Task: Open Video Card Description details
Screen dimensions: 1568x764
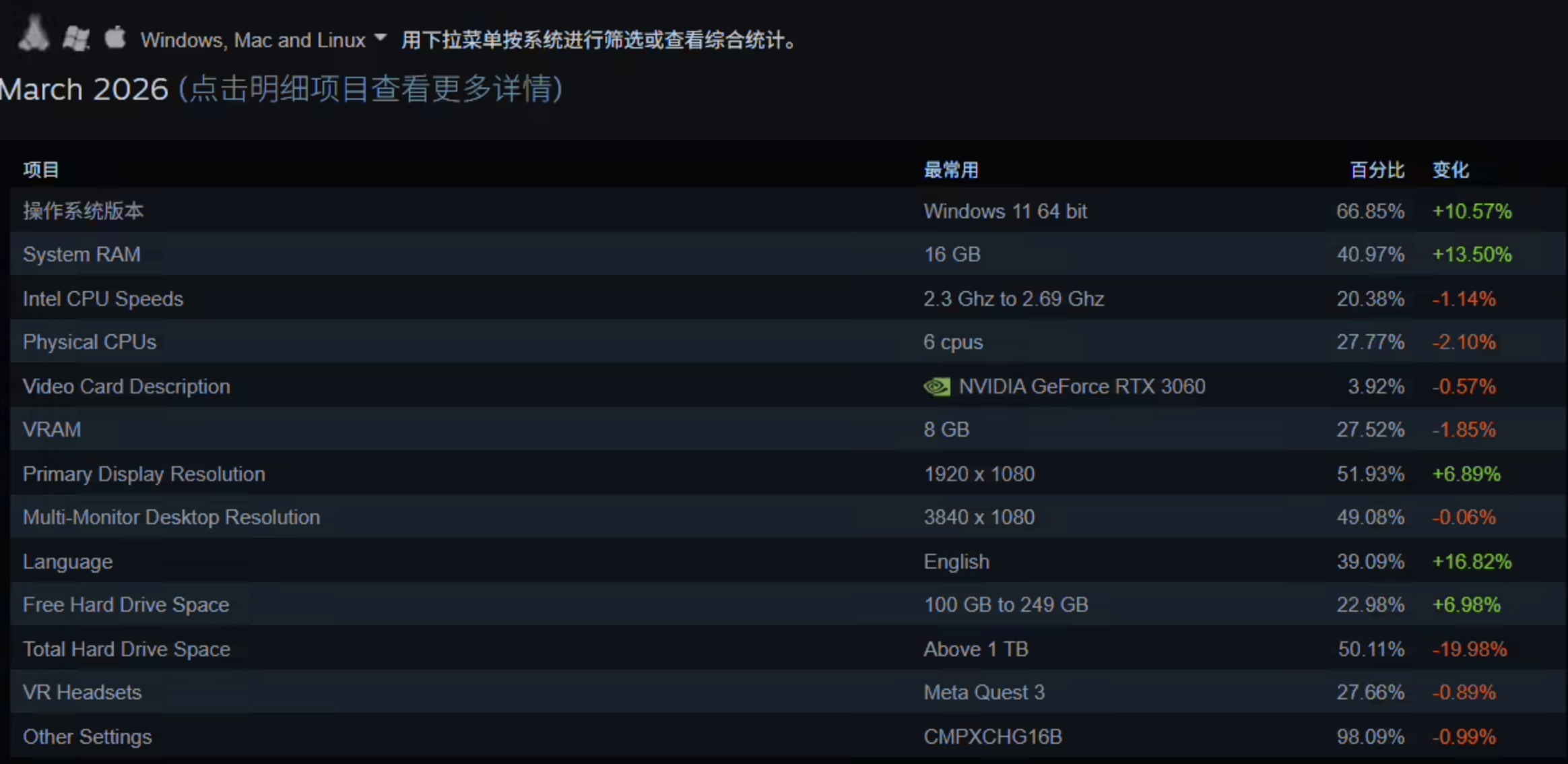Action: pos(127,387)
